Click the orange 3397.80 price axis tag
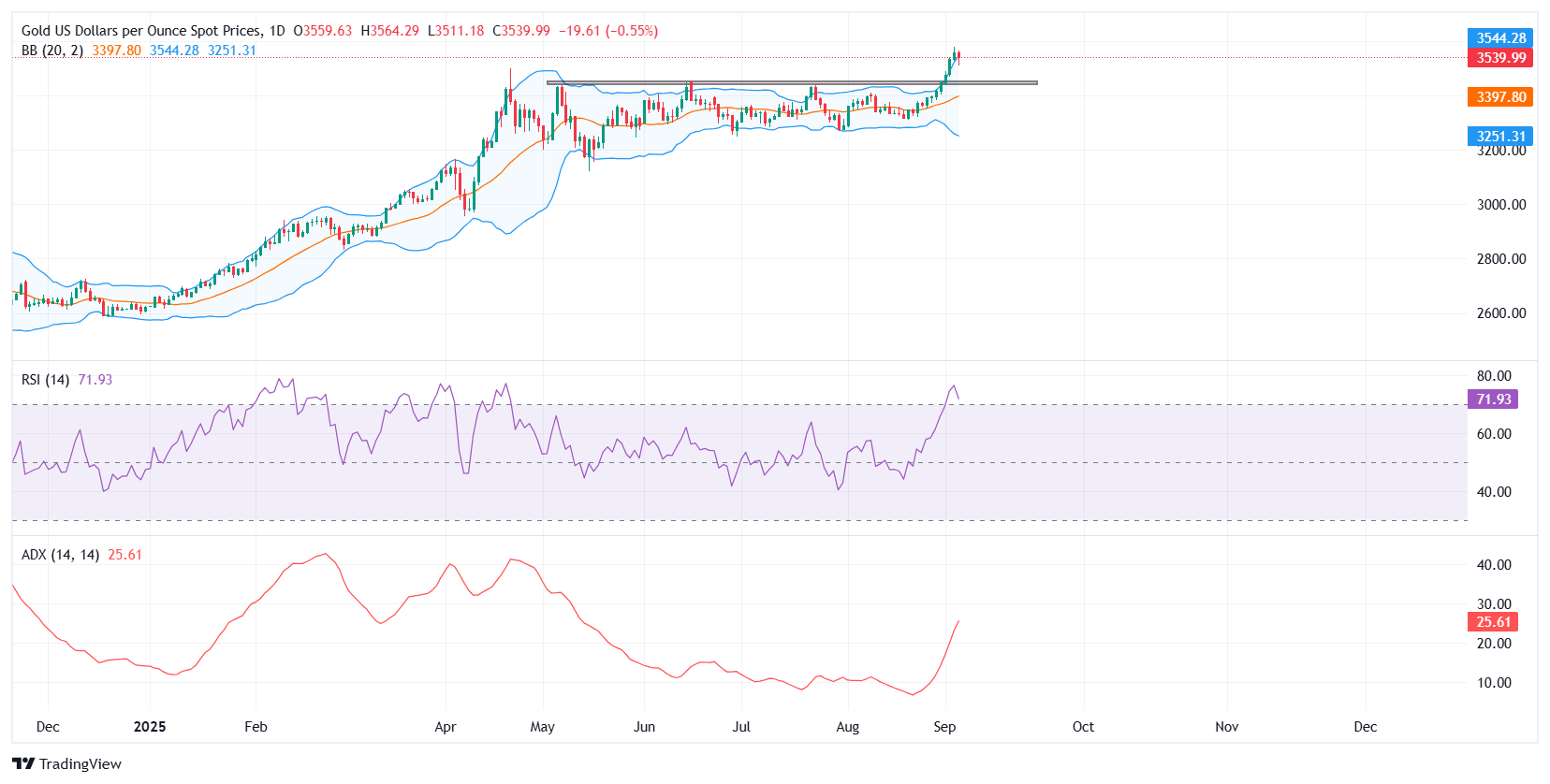1550x784 pixels. (x=1500, y=97)
